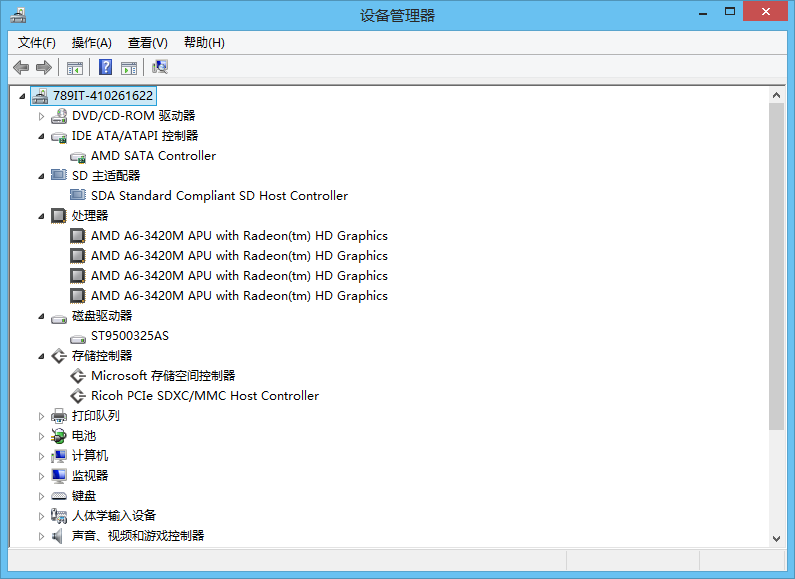Toggle the console tree pane toolbar icon
The width and height of the screenshot is (795, 579).
coord(75,67)
